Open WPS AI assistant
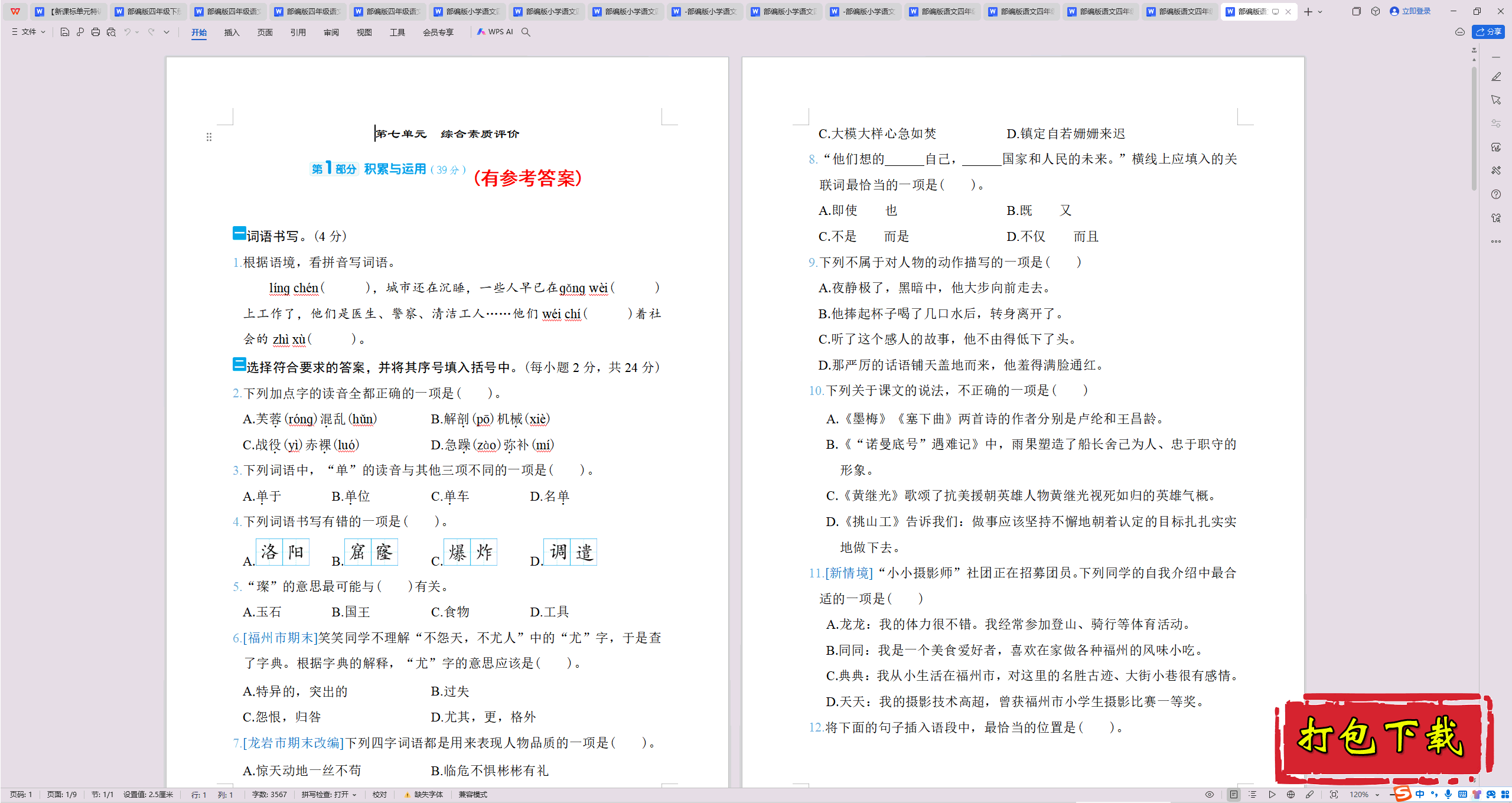Image resolution: width=1512 pixels, height=803 pixels. coord(495,32)
